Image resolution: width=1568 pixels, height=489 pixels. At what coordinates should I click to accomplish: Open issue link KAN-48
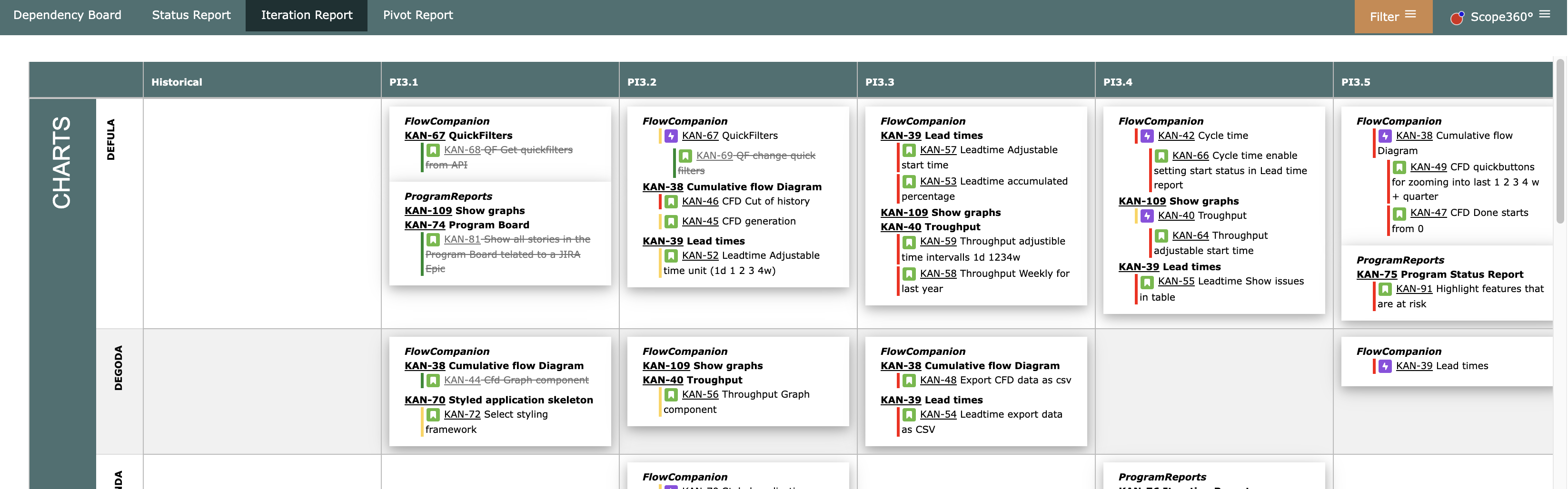pos(938,380)
